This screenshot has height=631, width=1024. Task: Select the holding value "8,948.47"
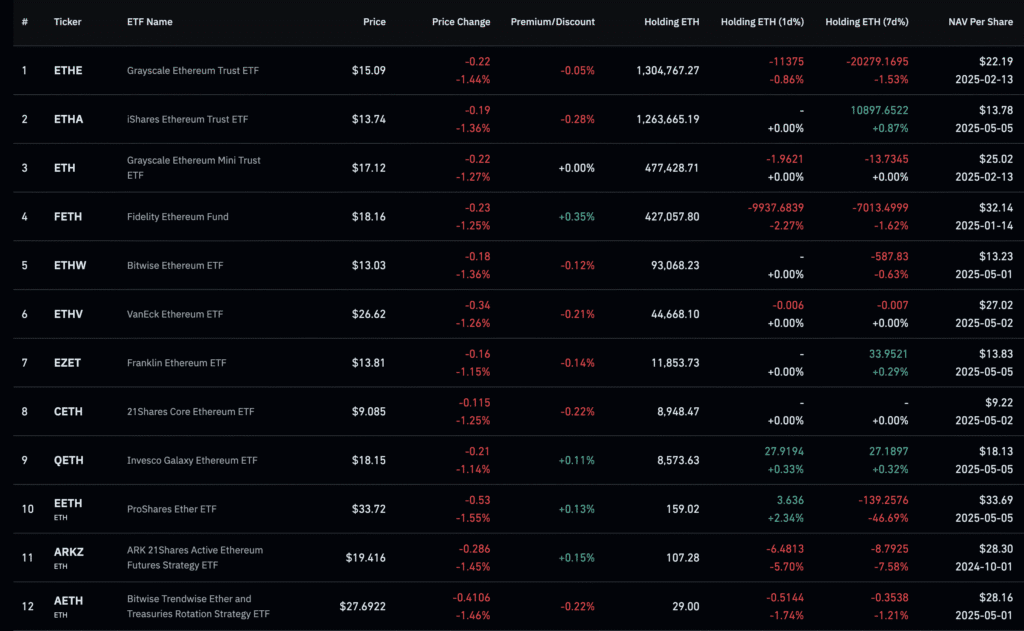pos(678,412)
